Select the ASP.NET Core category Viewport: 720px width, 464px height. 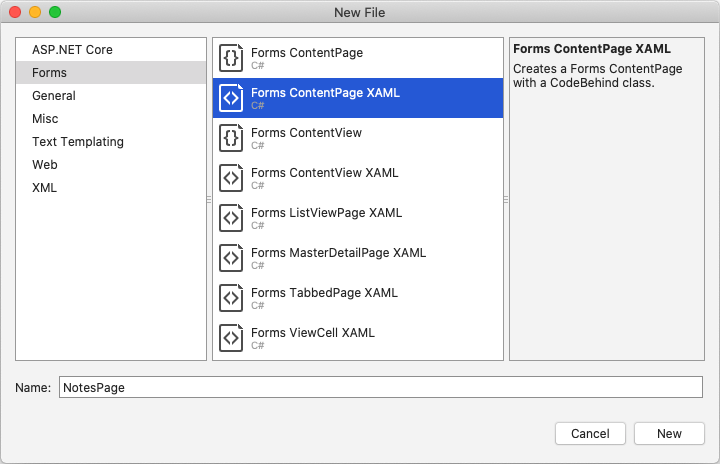(x=72, y=50)
